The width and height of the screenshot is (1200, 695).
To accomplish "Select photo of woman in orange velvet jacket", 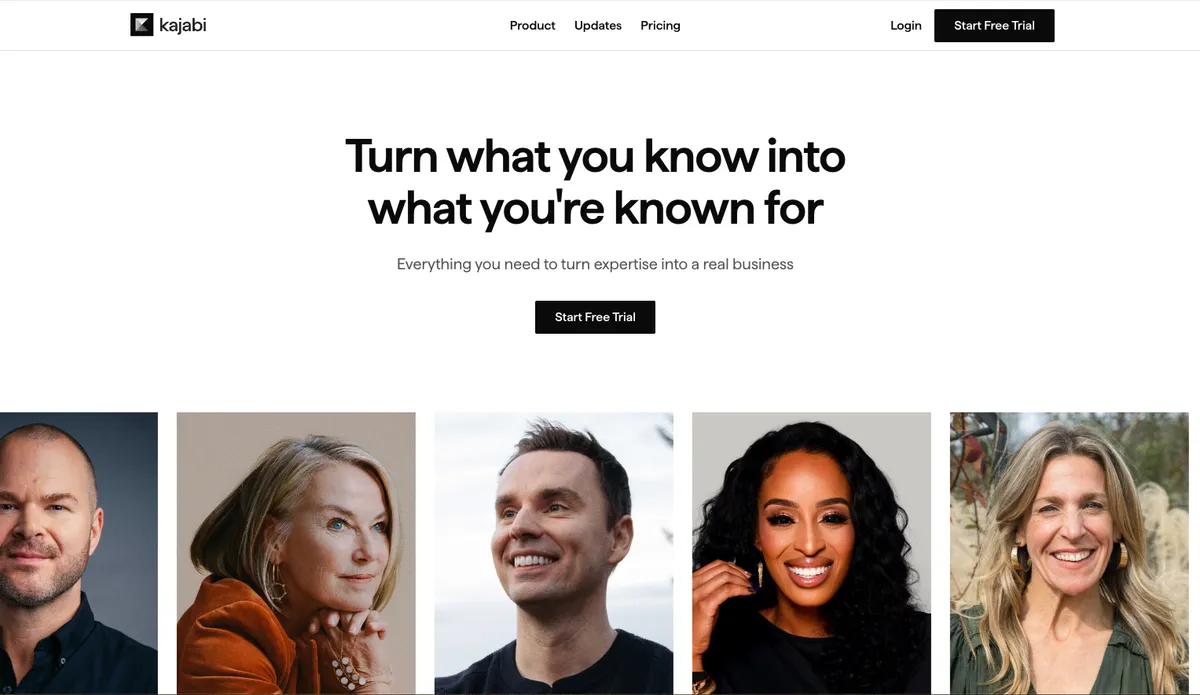I will (x=296, y=553).
